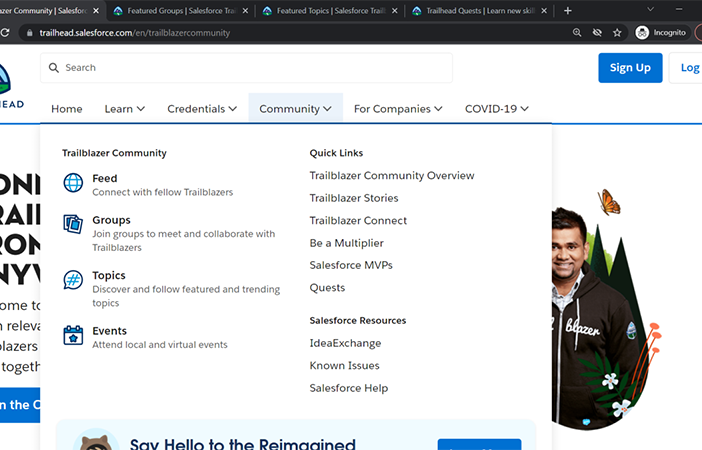
Task: Go to Home in navigation bar
Action: [x=67, y=109]
